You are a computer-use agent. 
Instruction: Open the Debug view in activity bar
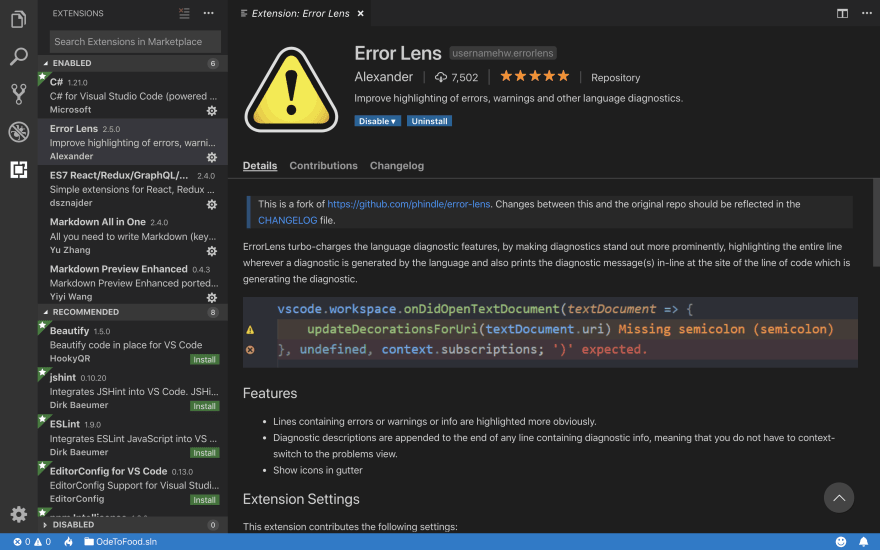coord(19,131)
